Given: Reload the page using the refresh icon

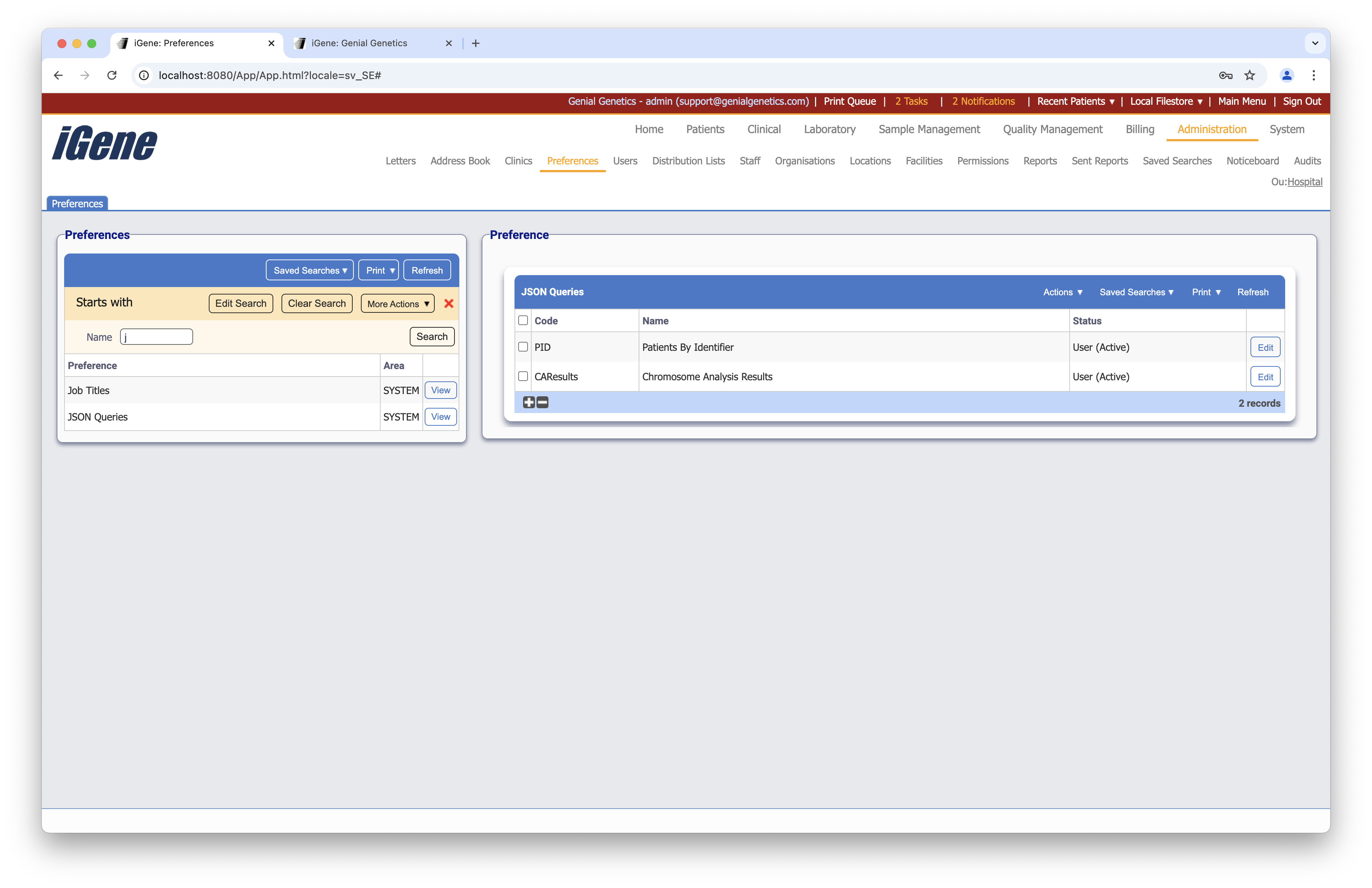Looking at the screenshot, I should 112,75.
